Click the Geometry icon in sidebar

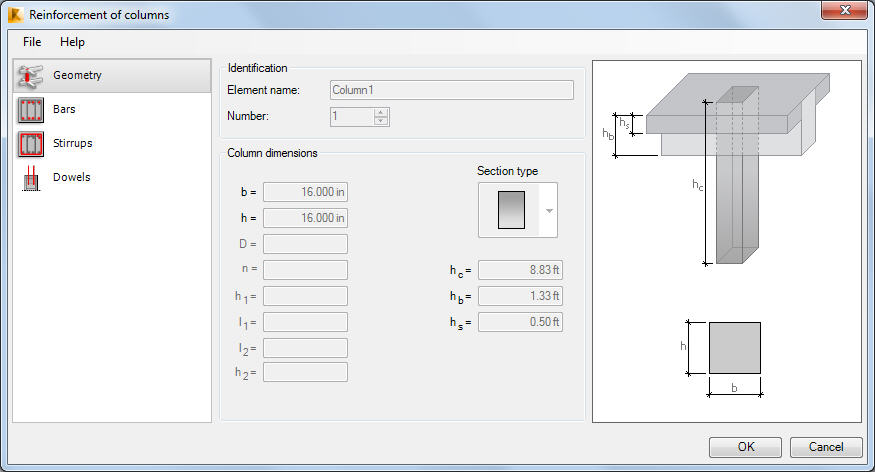(31, 76)
